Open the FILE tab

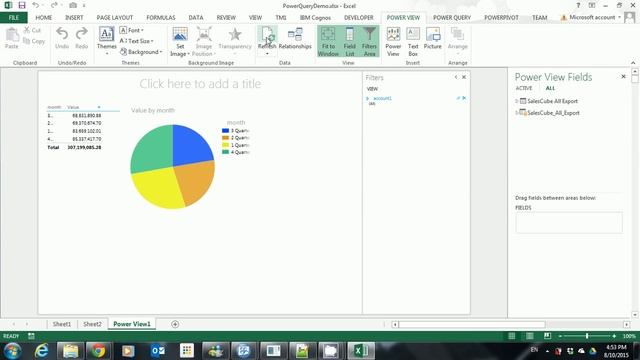(13, 18)
